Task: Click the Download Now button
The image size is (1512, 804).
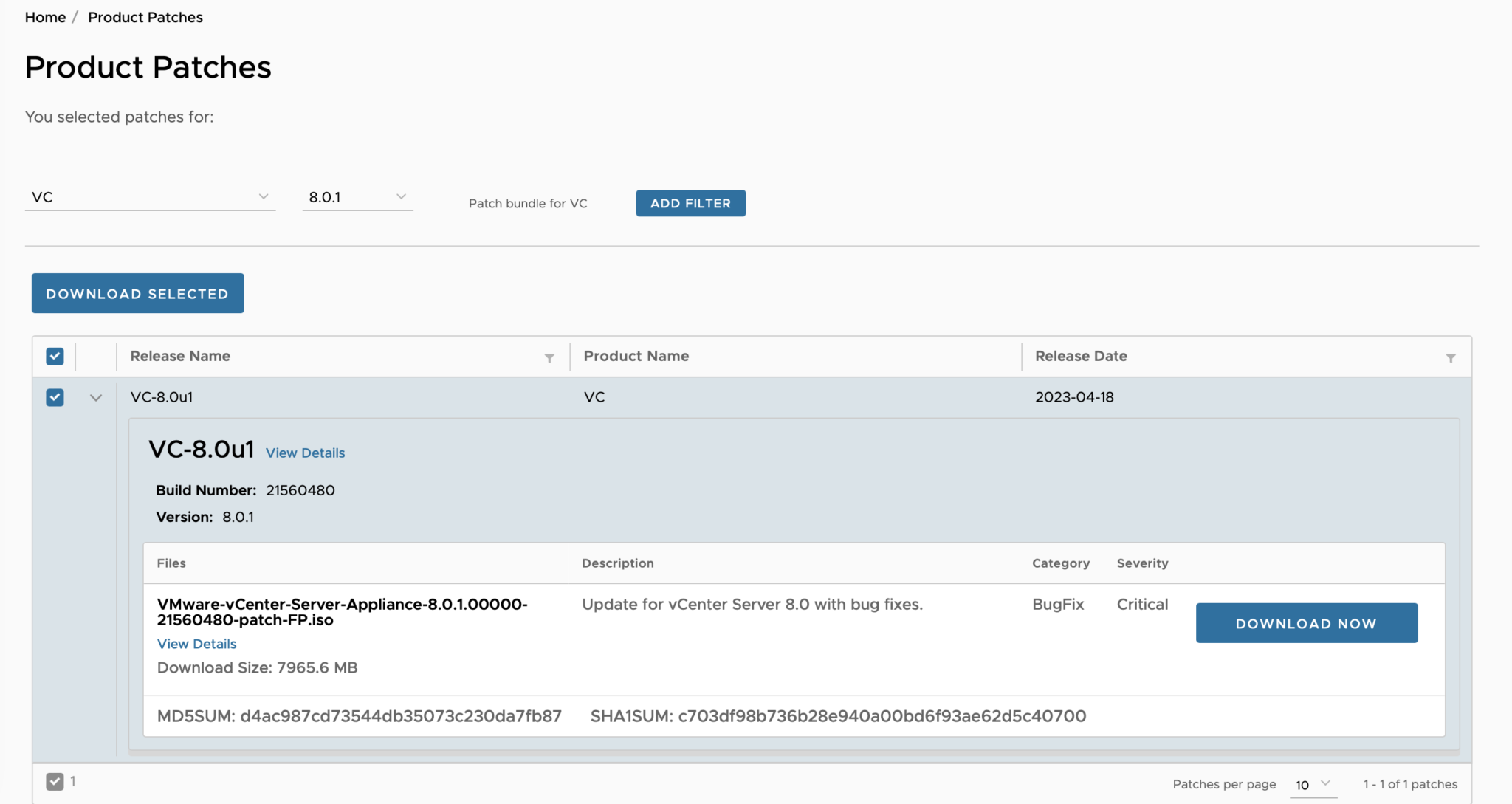Action: [1306, 623]
